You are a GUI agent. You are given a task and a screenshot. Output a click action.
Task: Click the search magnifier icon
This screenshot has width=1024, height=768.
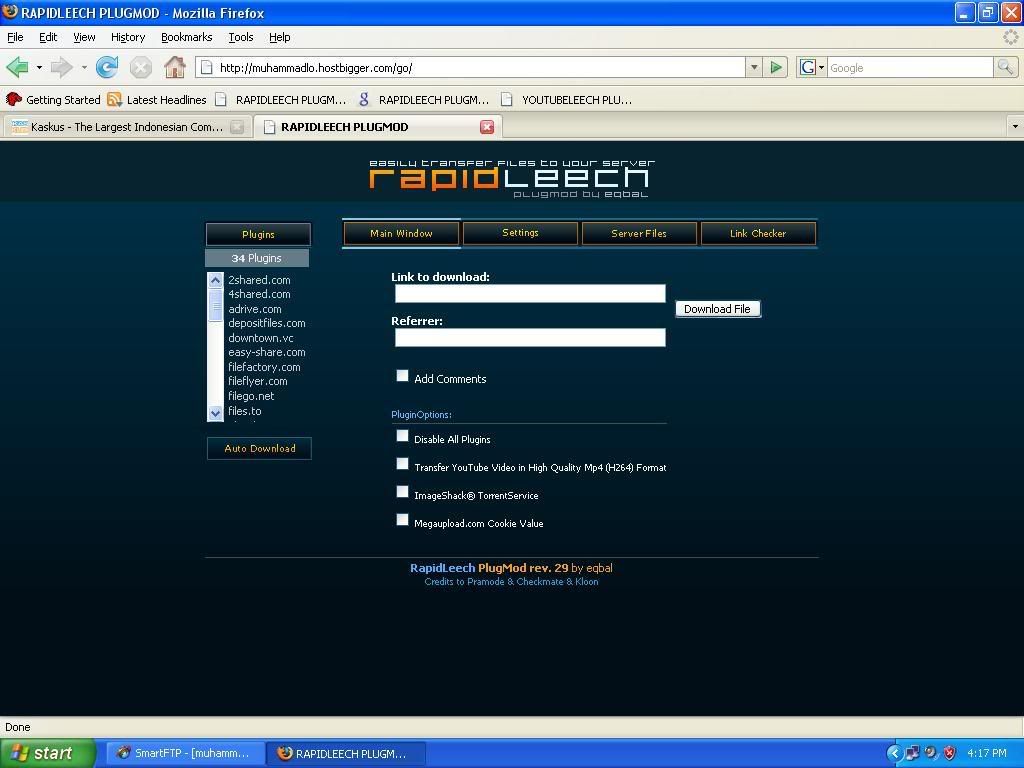coord(1004,67)
